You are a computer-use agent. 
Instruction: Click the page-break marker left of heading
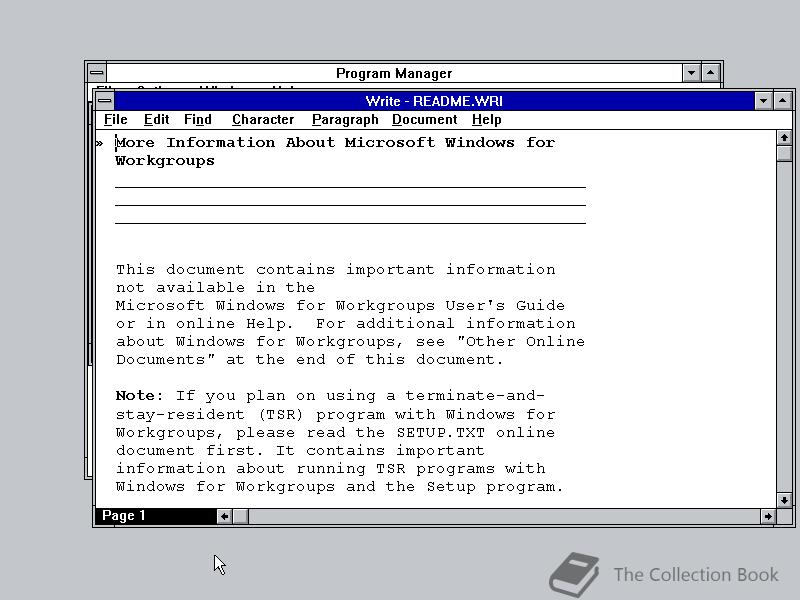[x=99, y=144]
